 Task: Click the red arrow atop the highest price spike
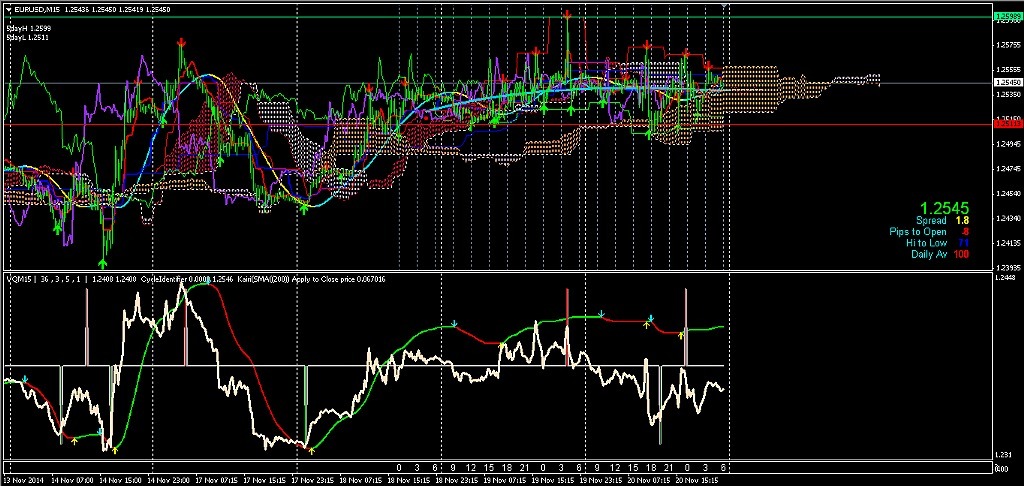[x=567, y=15]
